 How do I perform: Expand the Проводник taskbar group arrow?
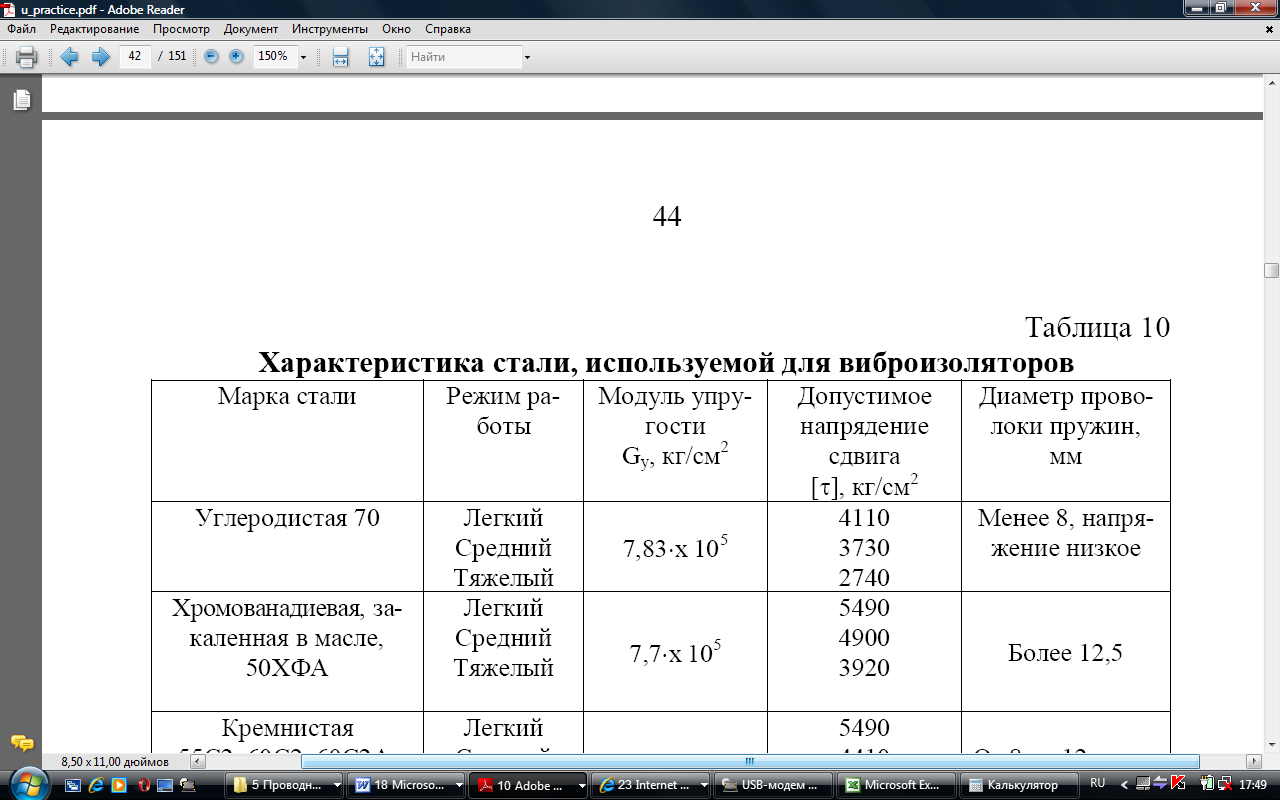[336, 786]
